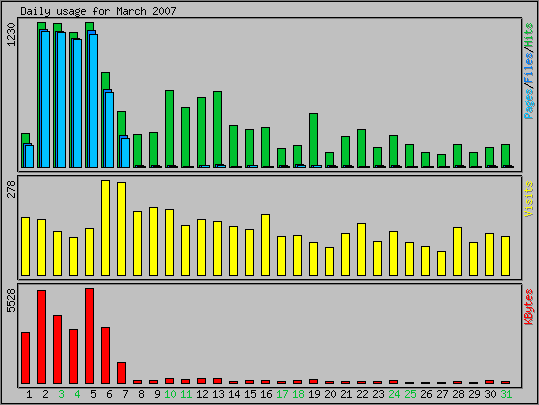Click day label 13 on the axis
539x405 pixels.
pyautogui.click(x=218, y=394)
